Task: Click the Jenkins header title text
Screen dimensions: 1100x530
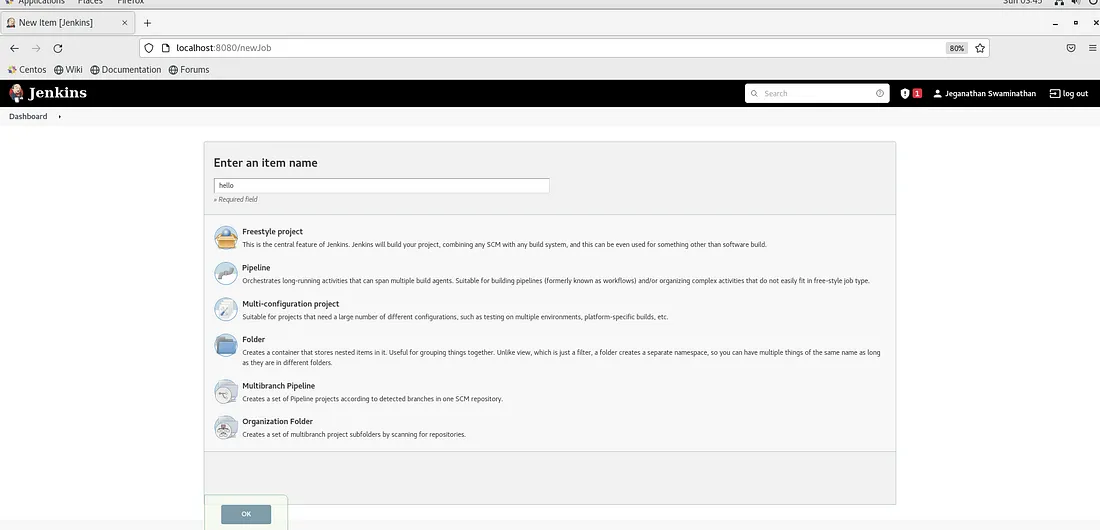Action: (57, 93)
